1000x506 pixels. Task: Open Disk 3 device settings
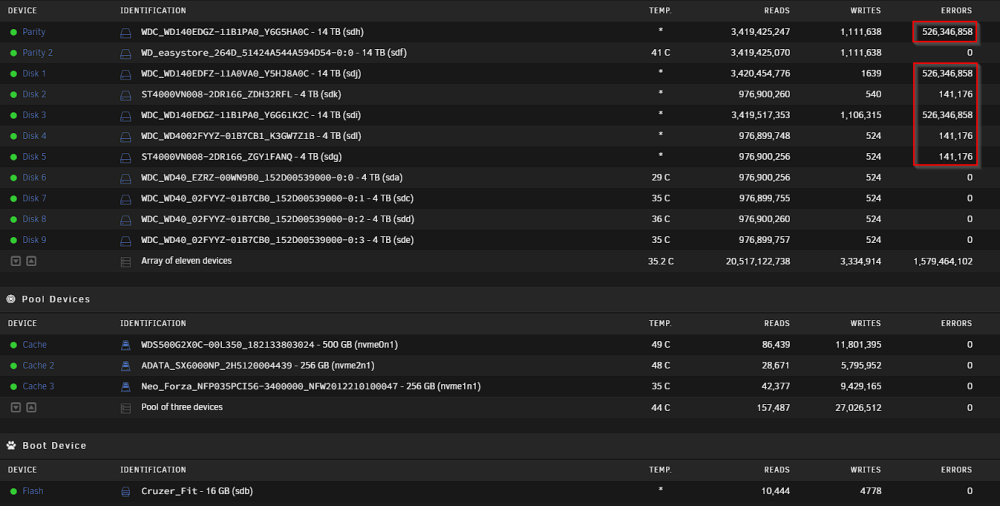pos(34,115)
